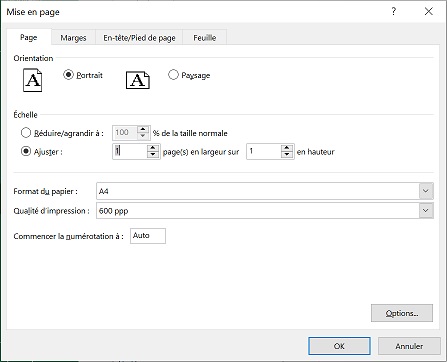Increase the pages en largeur value
This screenshot has width=447, height=362.
click(153, 148)
